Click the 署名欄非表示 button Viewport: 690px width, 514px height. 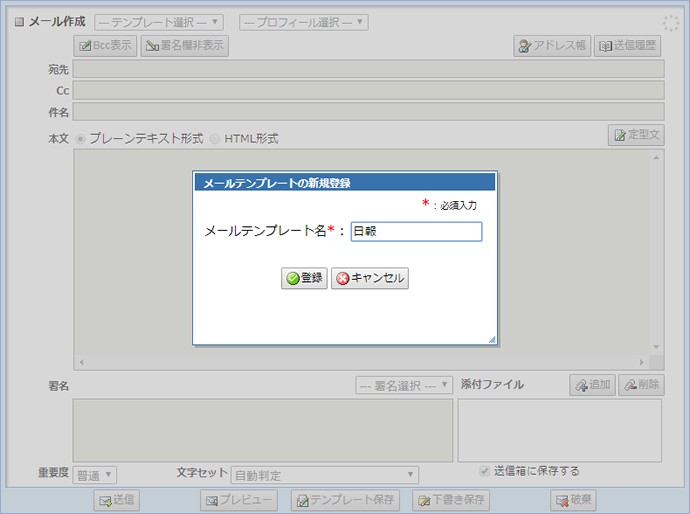(185, 45)
